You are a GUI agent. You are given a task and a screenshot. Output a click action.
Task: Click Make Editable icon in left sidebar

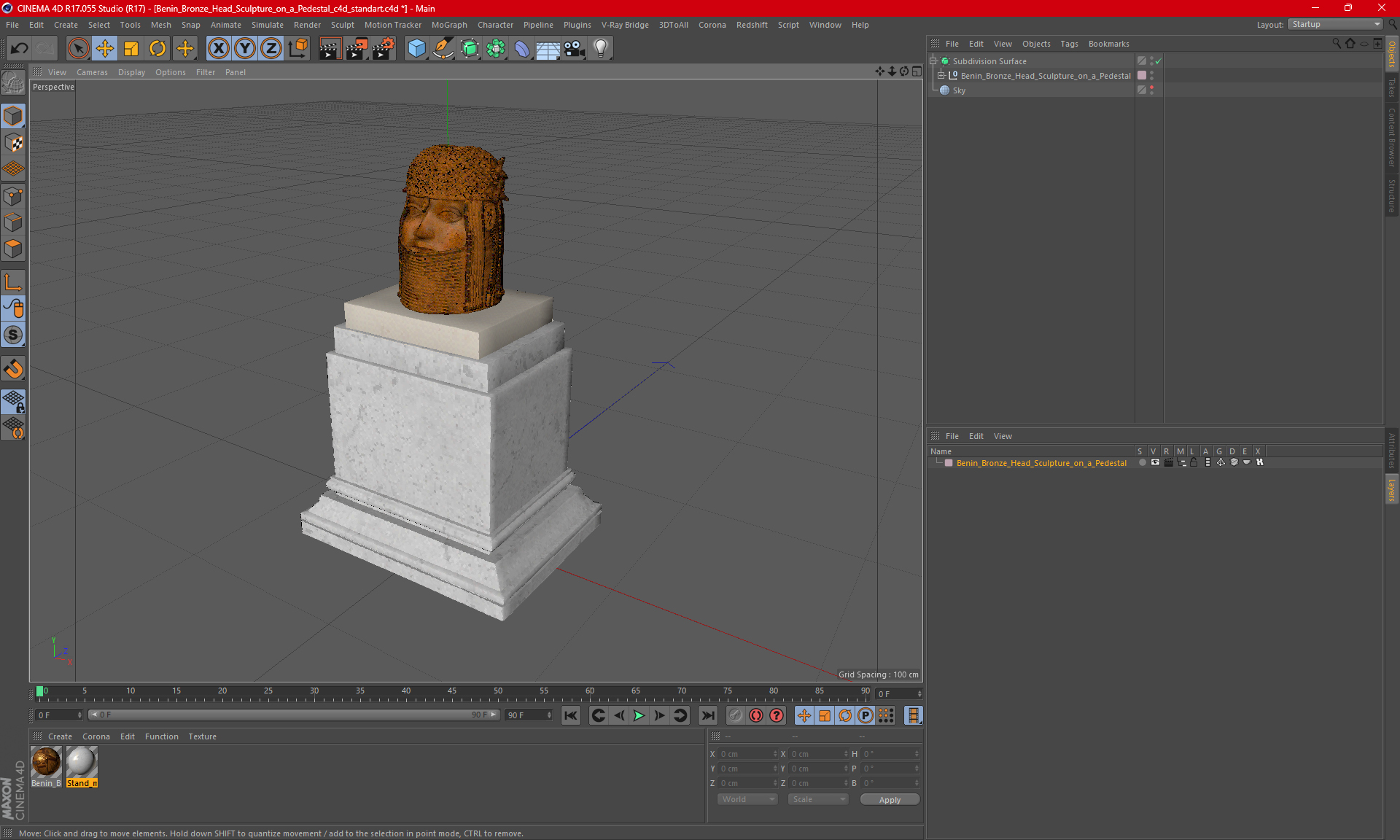click(13, 83)
